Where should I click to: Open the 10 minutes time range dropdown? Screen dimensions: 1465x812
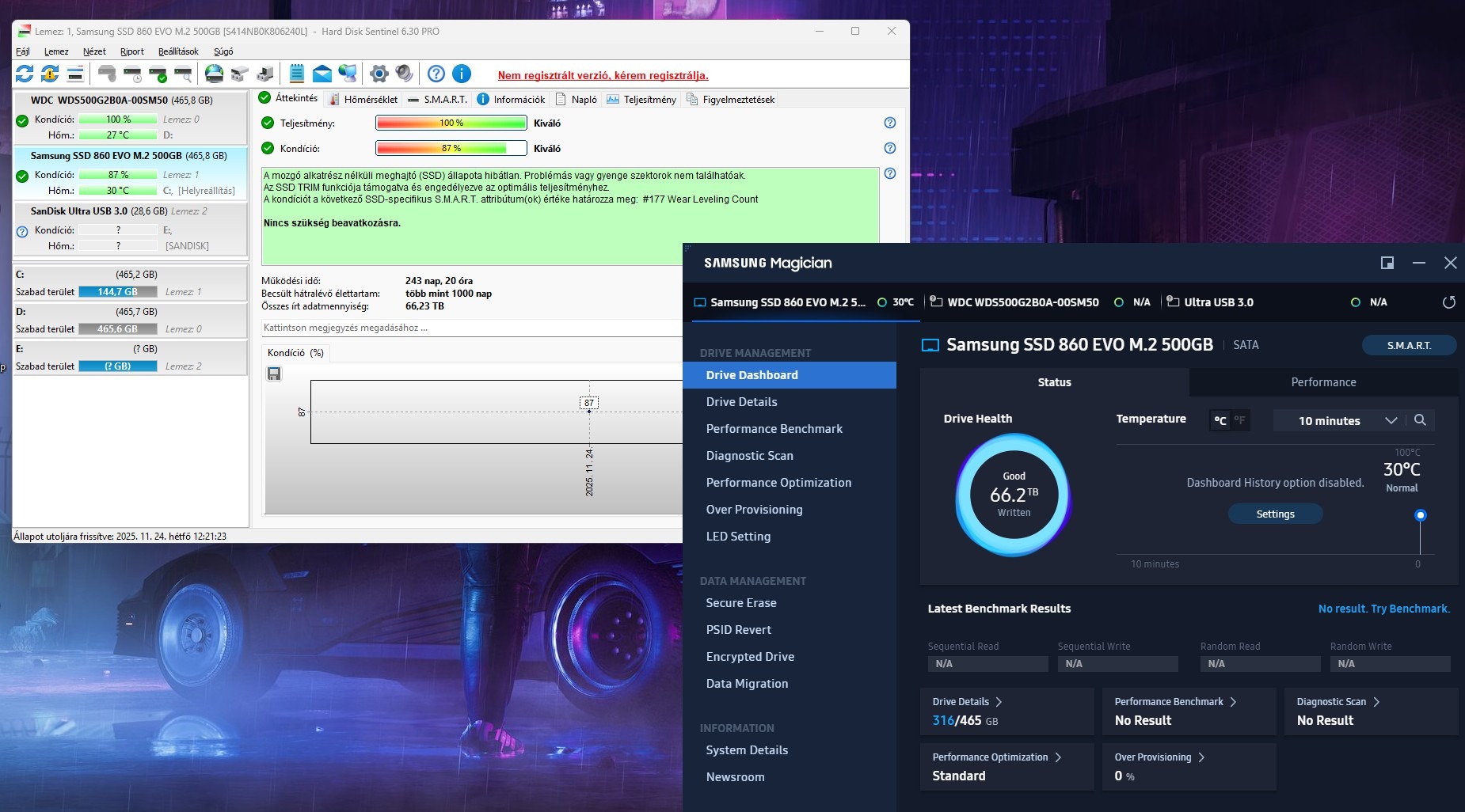click(x=1339, y=420)
